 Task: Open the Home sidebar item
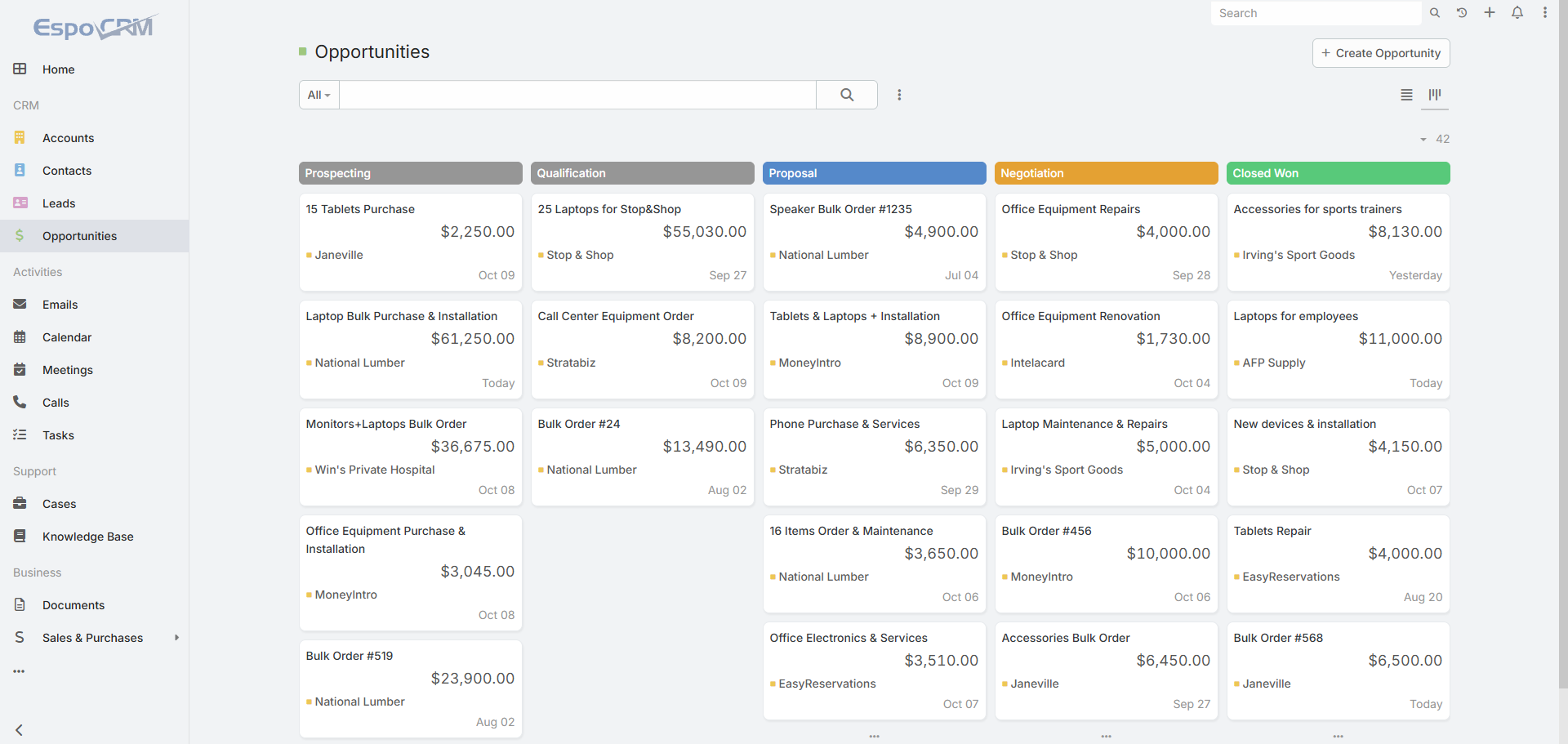94,69
